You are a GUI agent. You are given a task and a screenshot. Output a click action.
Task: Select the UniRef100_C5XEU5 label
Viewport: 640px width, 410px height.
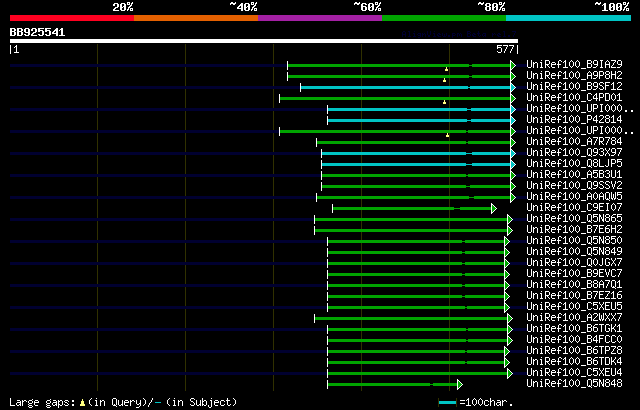574,307
